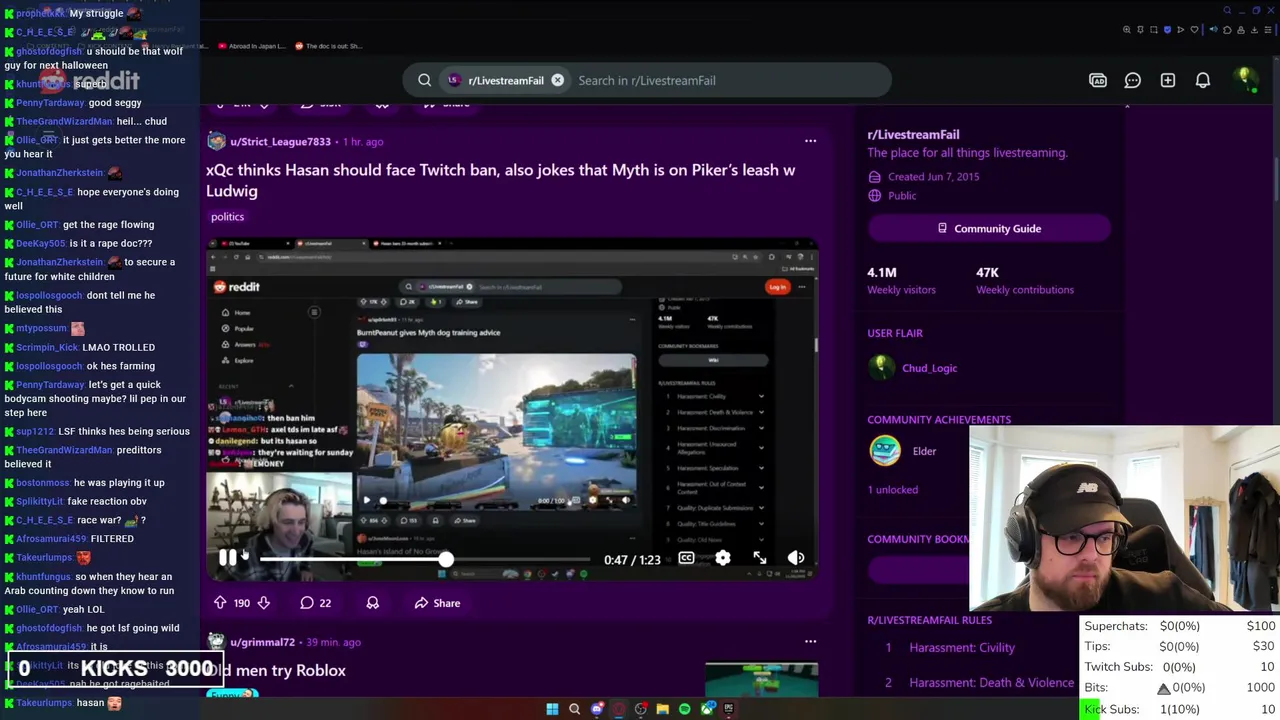
Task: Open the Windows Start button
Action: (552, 709)
